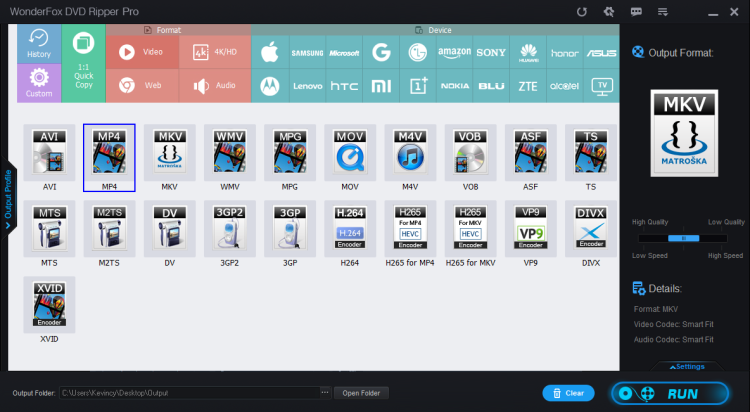Choose the MOV QuickTime format
Image resolution: width=750 pixels, height=412 pixels.
click(350, 157)
